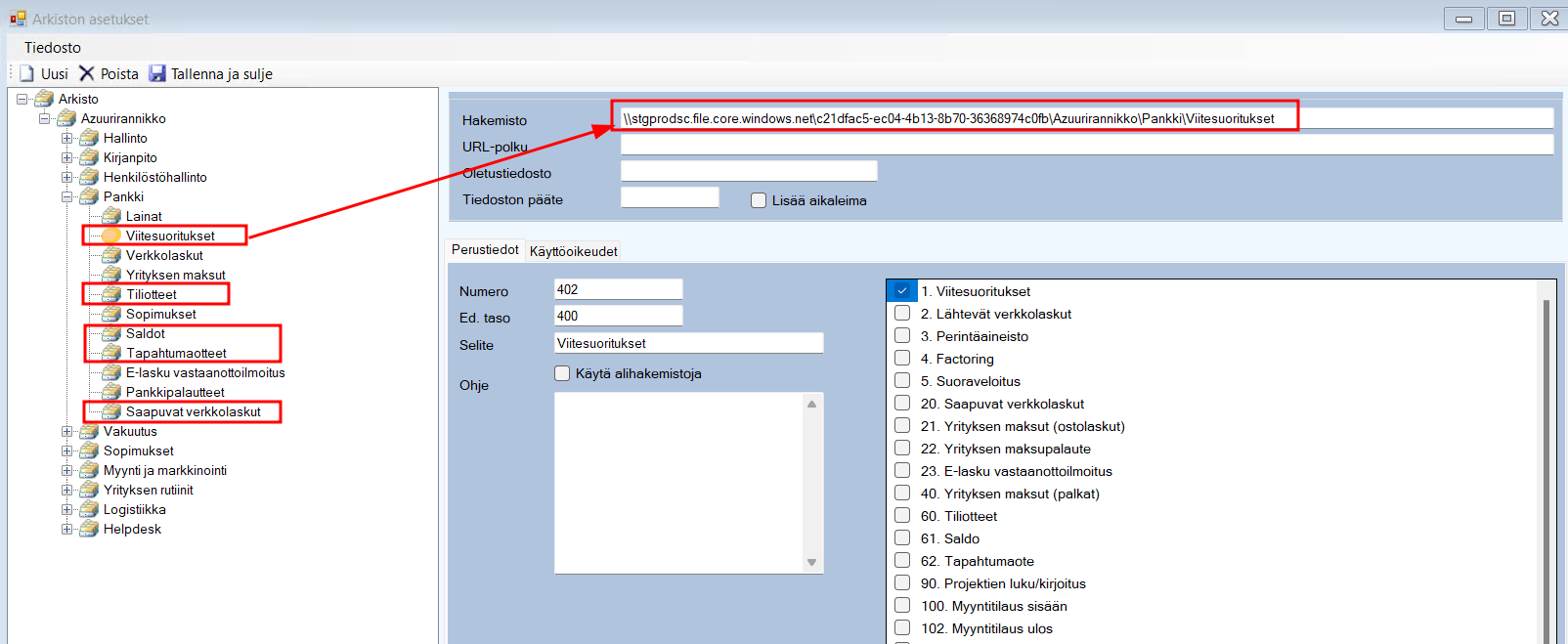Click the Pankkipalautteet folder icon

click(112, 392)
